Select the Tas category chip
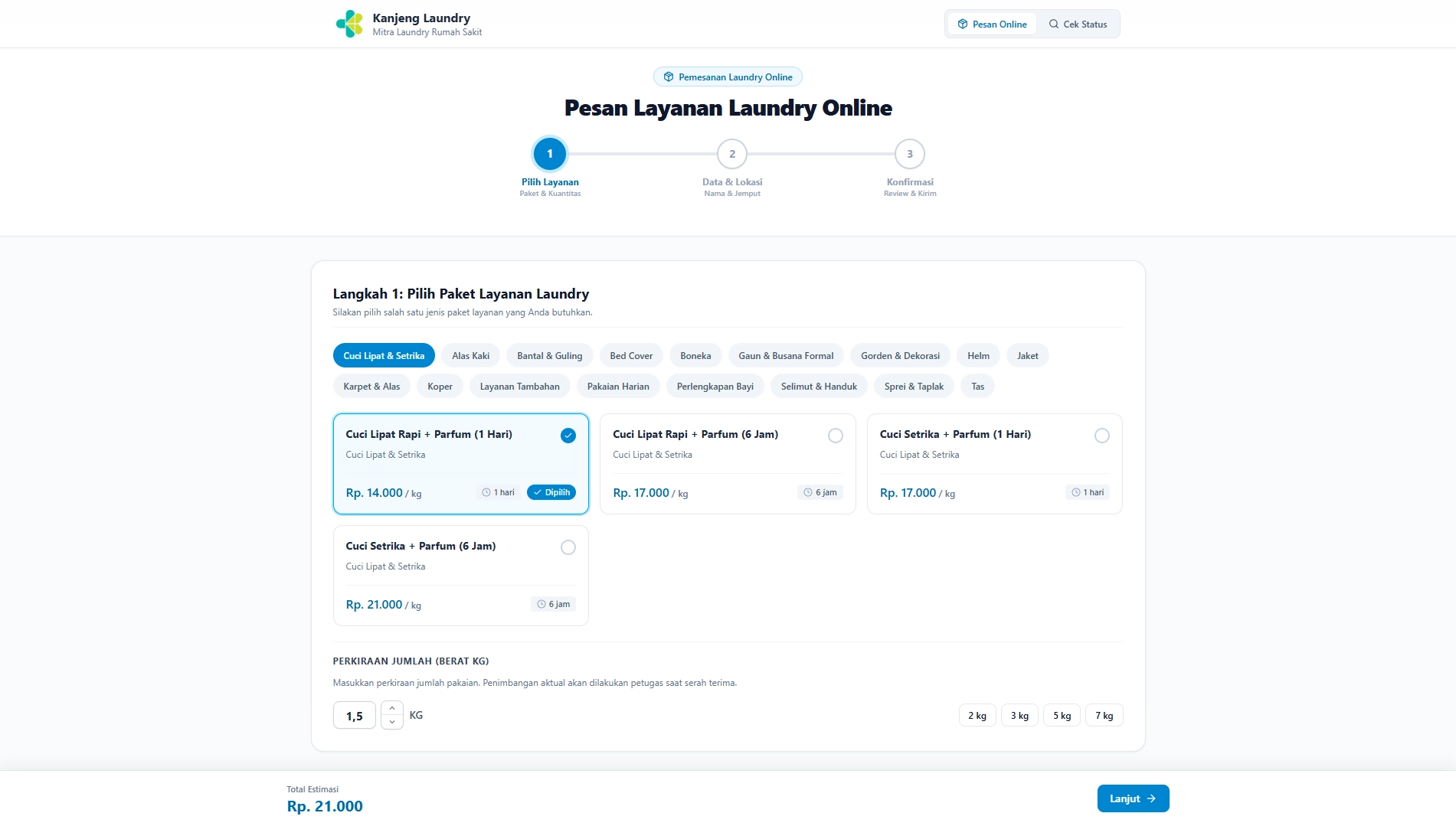Screen dimensions: 1456x826 click(978, 386)
